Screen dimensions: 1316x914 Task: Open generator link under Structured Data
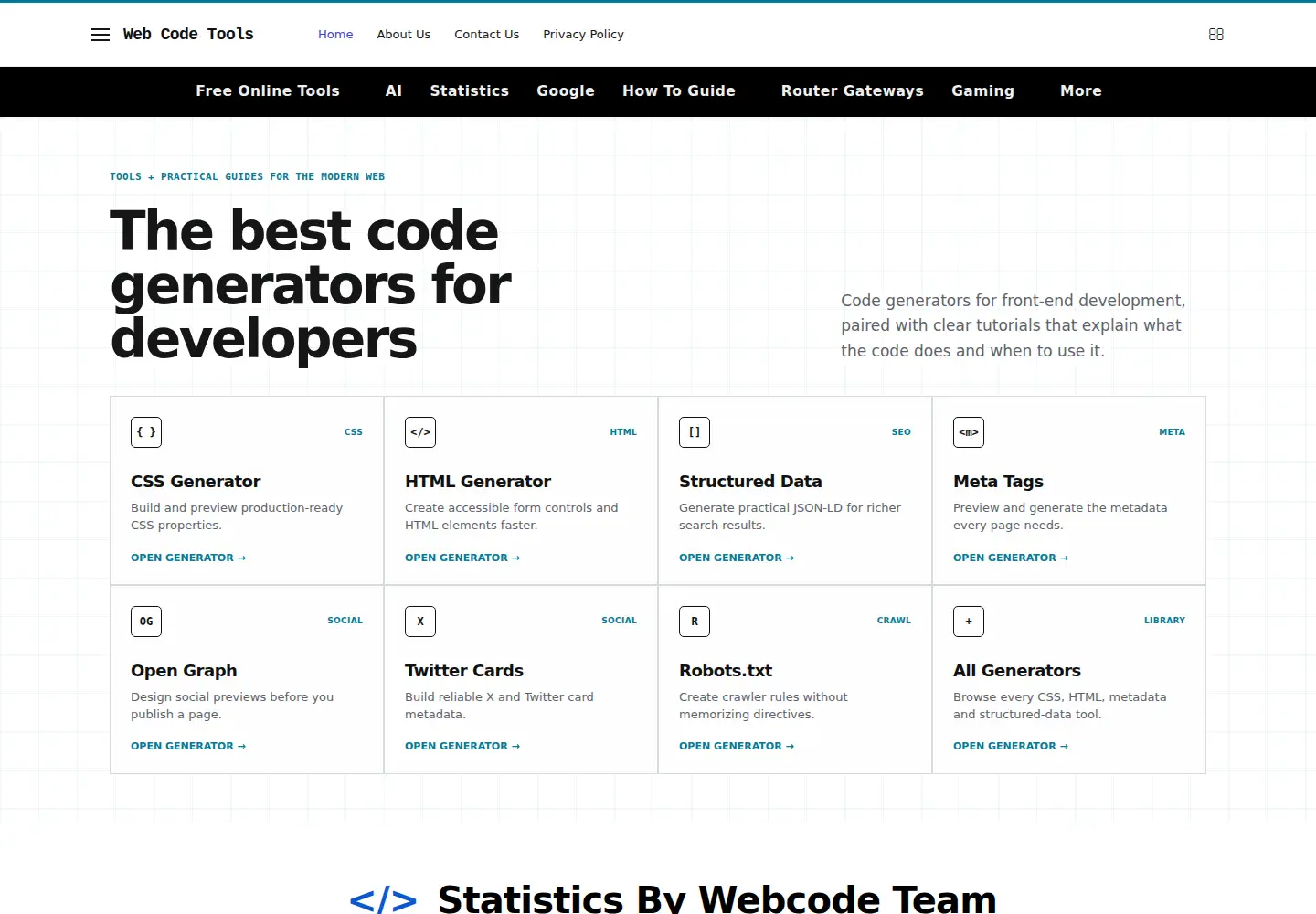[737, 558]
